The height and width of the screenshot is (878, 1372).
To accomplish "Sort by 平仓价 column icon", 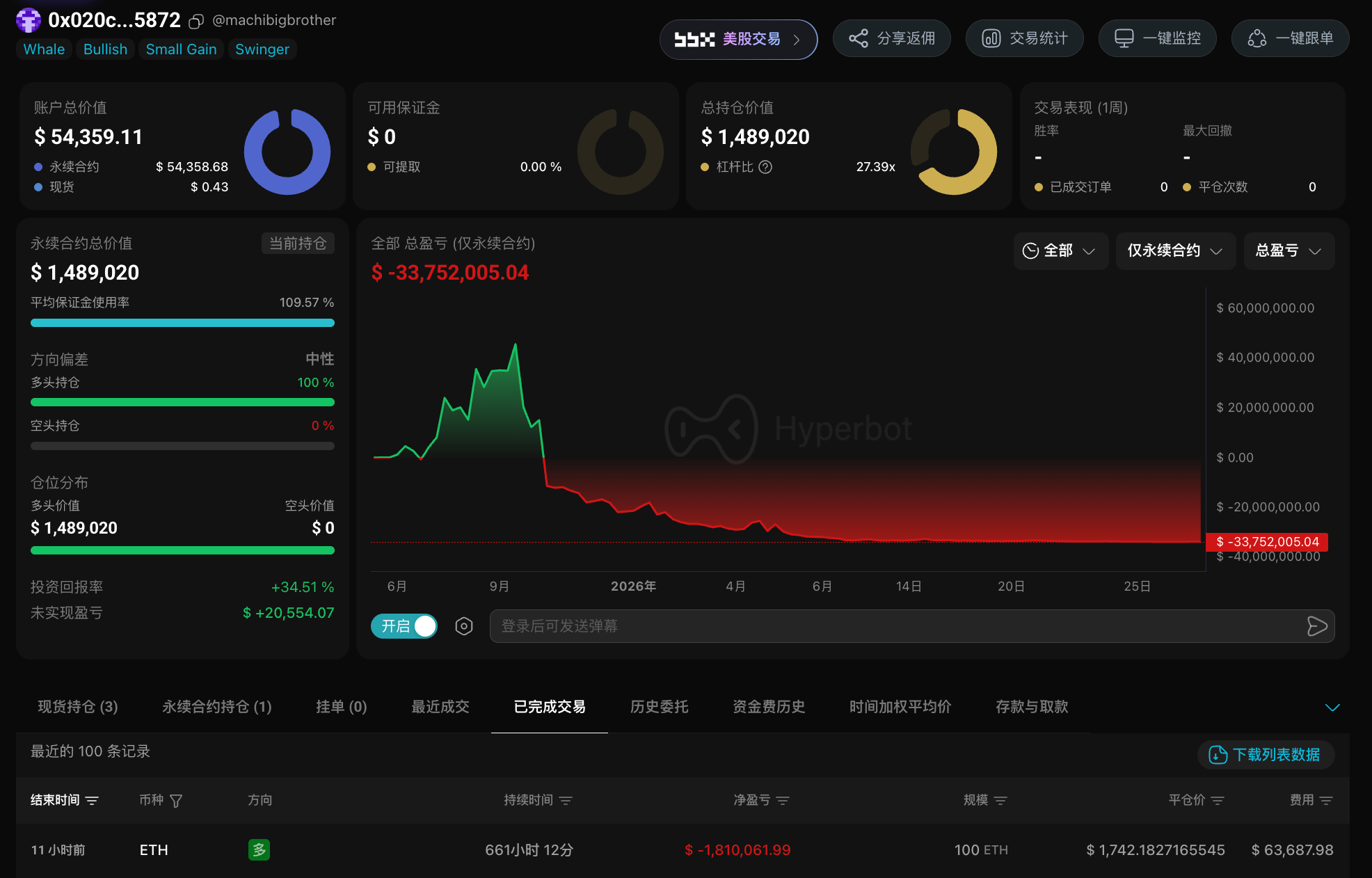I will [1218, 801].
